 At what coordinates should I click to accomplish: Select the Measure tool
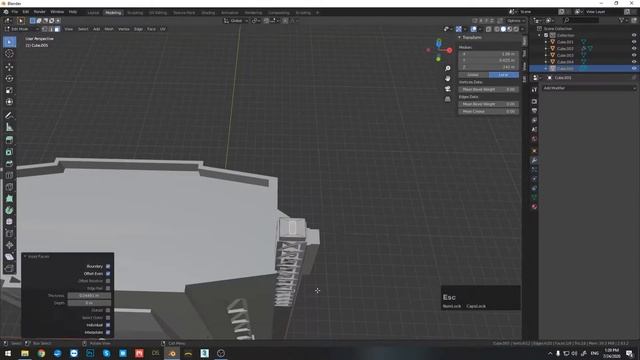click(9, 127)
